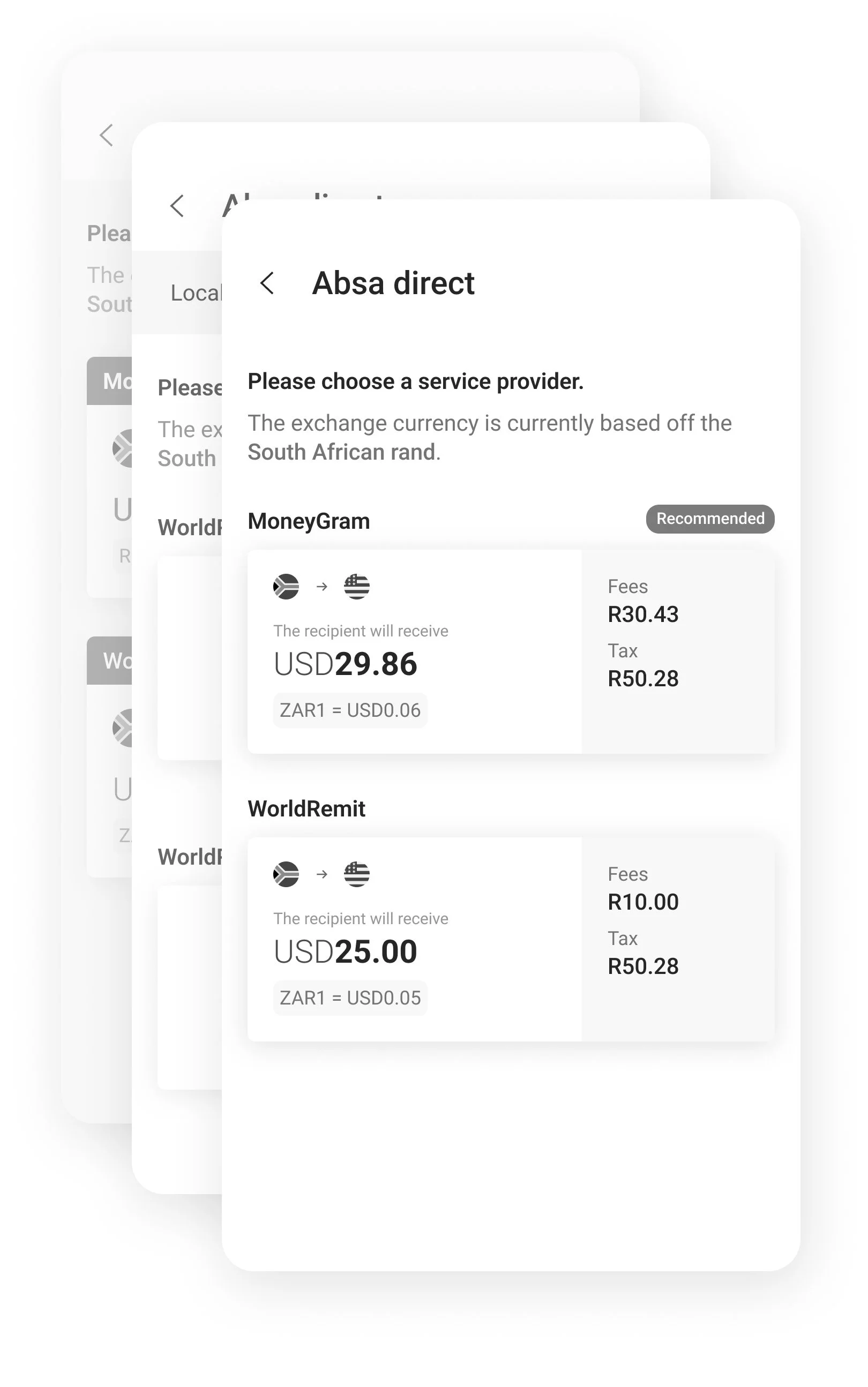This screenshot has height=1387, width=868.
Task: Click ZAR1 = USD0.06 exchange rate chip
Action: pos(350,710)
